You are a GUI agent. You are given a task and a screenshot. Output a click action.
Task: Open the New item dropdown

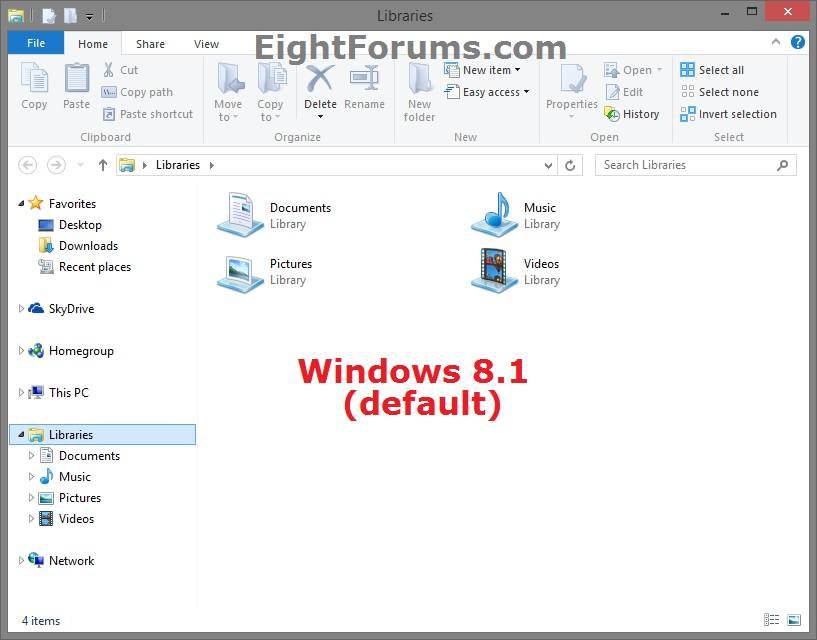[482, 70]
